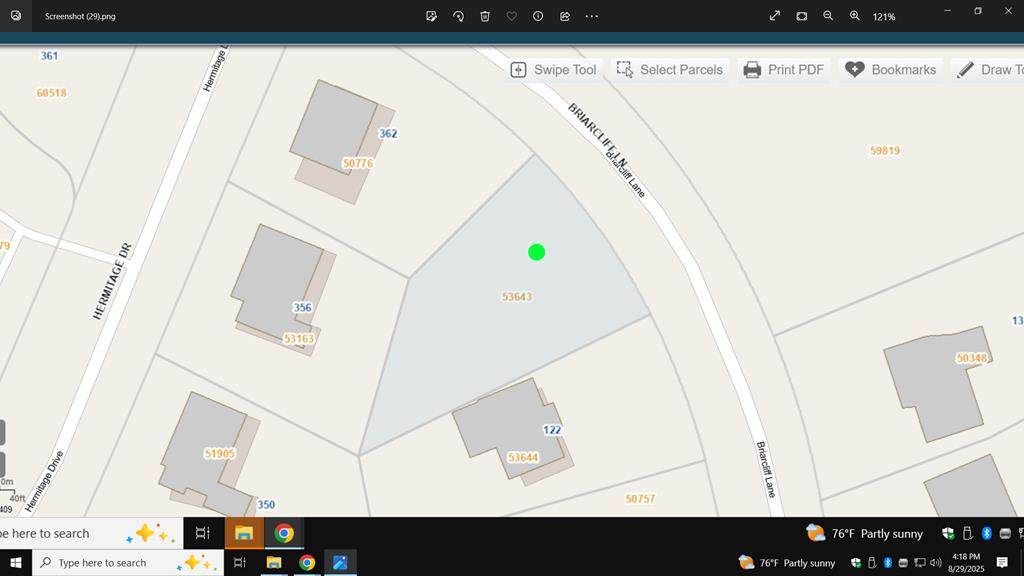
Task: Enter full screen view
Action: point(775,16)
